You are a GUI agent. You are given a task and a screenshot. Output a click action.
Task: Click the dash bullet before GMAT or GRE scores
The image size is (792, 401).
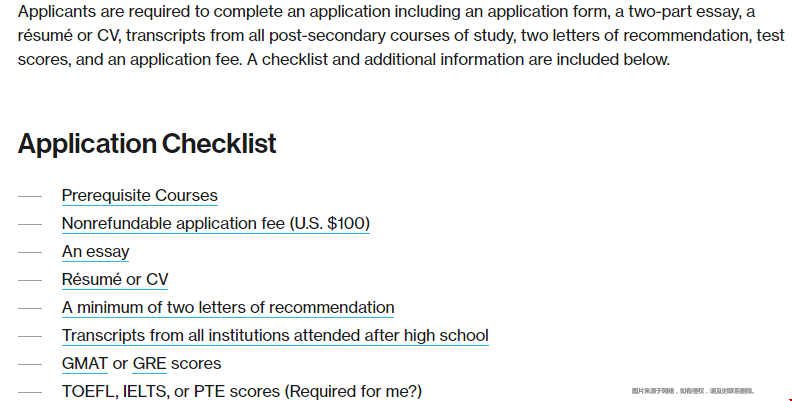coord(30,364)
